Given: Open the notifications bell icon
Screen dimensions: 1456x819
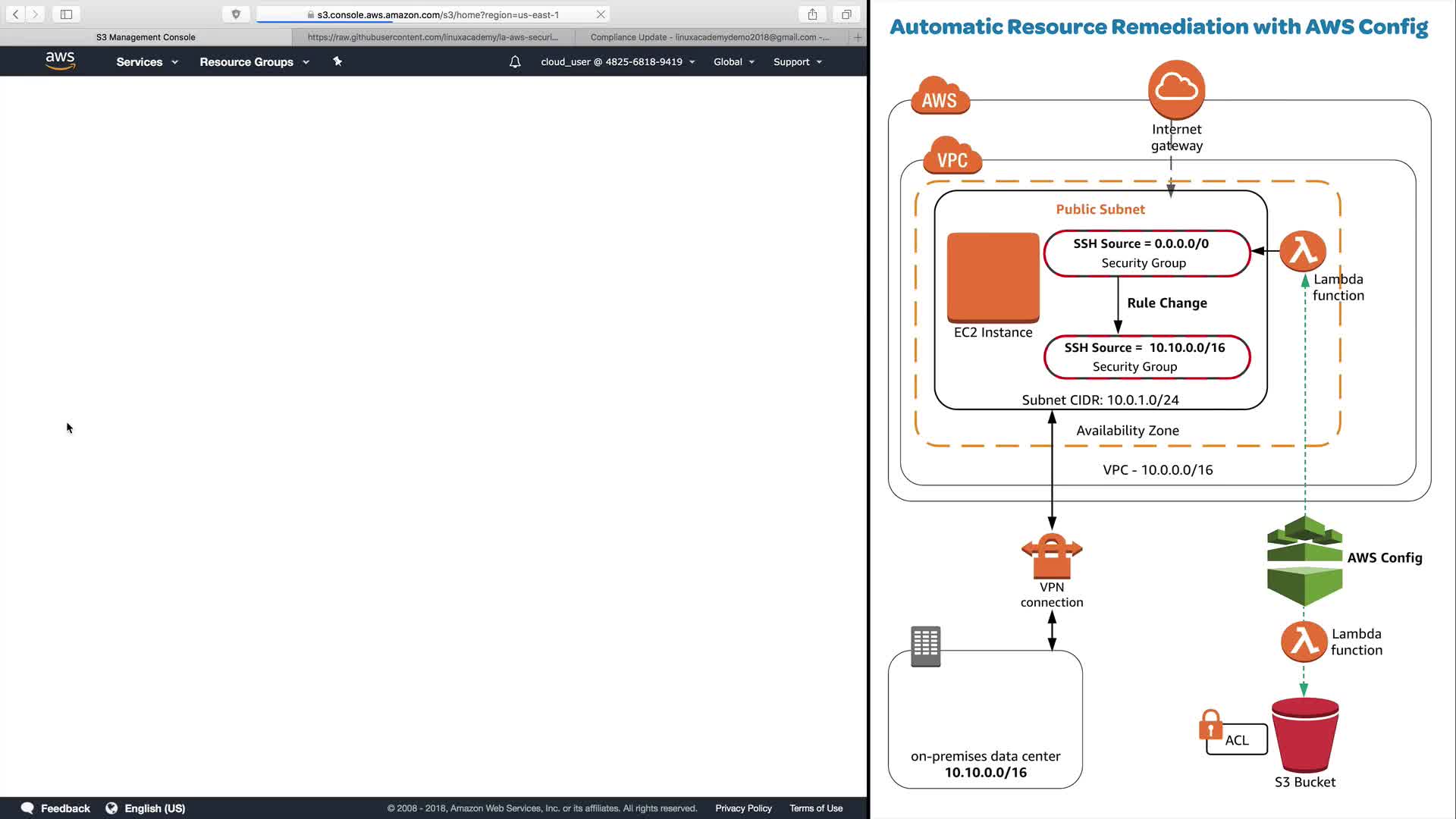Looking at the screenshot, I should click(x=515, y=62).
